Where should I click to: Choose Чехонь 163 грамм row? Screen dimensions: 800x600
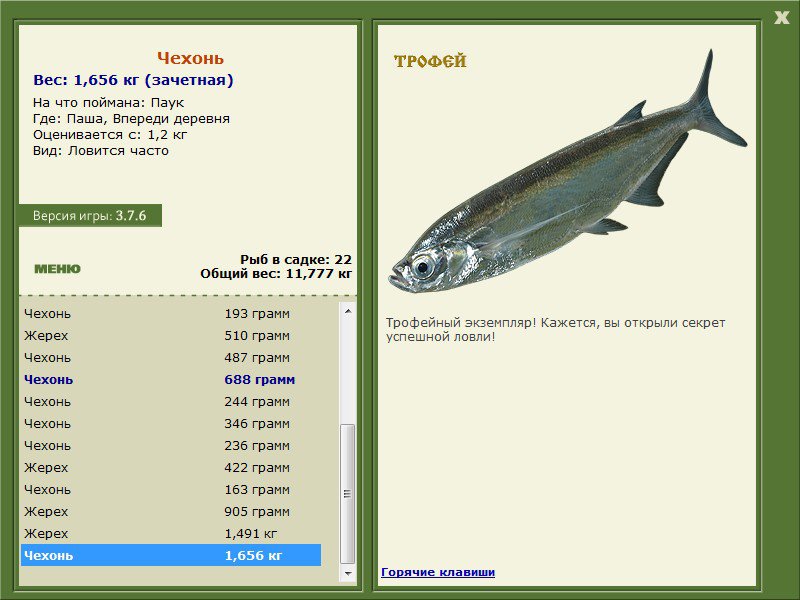click(x=170, y=490)
